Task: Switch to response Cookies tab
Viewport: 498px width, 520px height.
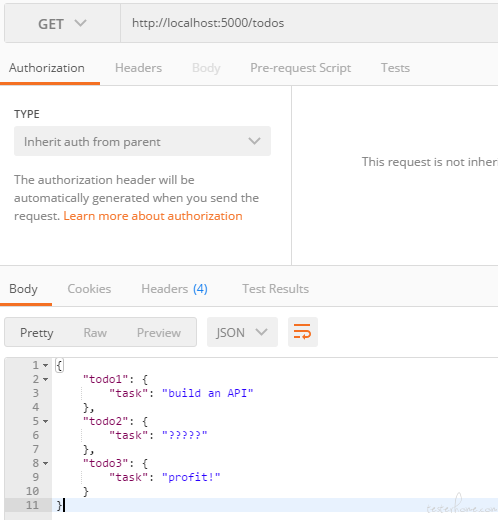Action: point(89,289)
